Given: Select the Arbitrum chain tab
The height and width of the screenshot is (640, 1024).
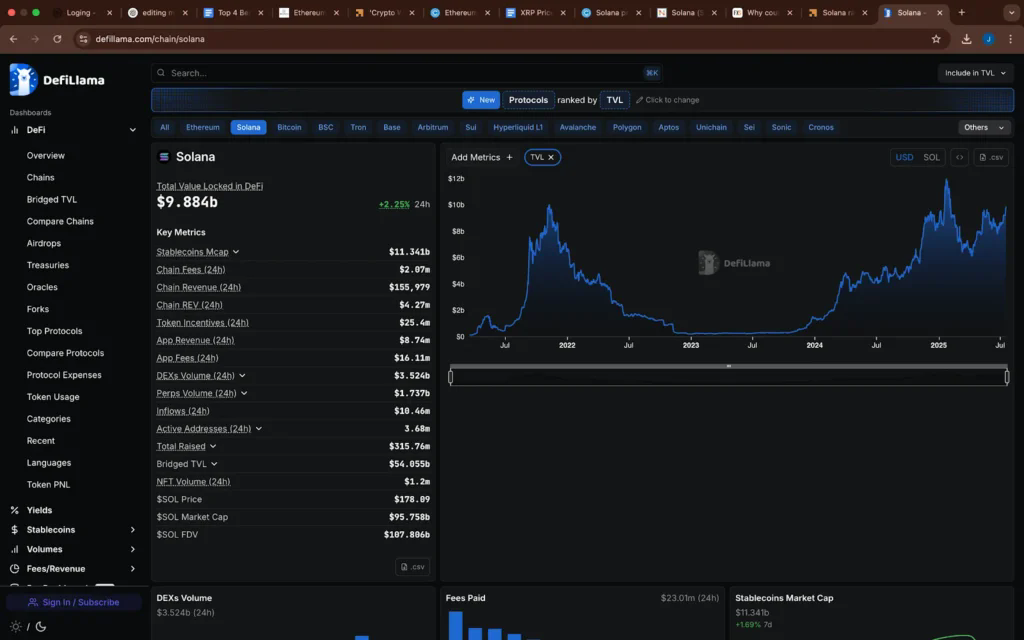Looking at the screenshot, I should [x=432, y=127].
